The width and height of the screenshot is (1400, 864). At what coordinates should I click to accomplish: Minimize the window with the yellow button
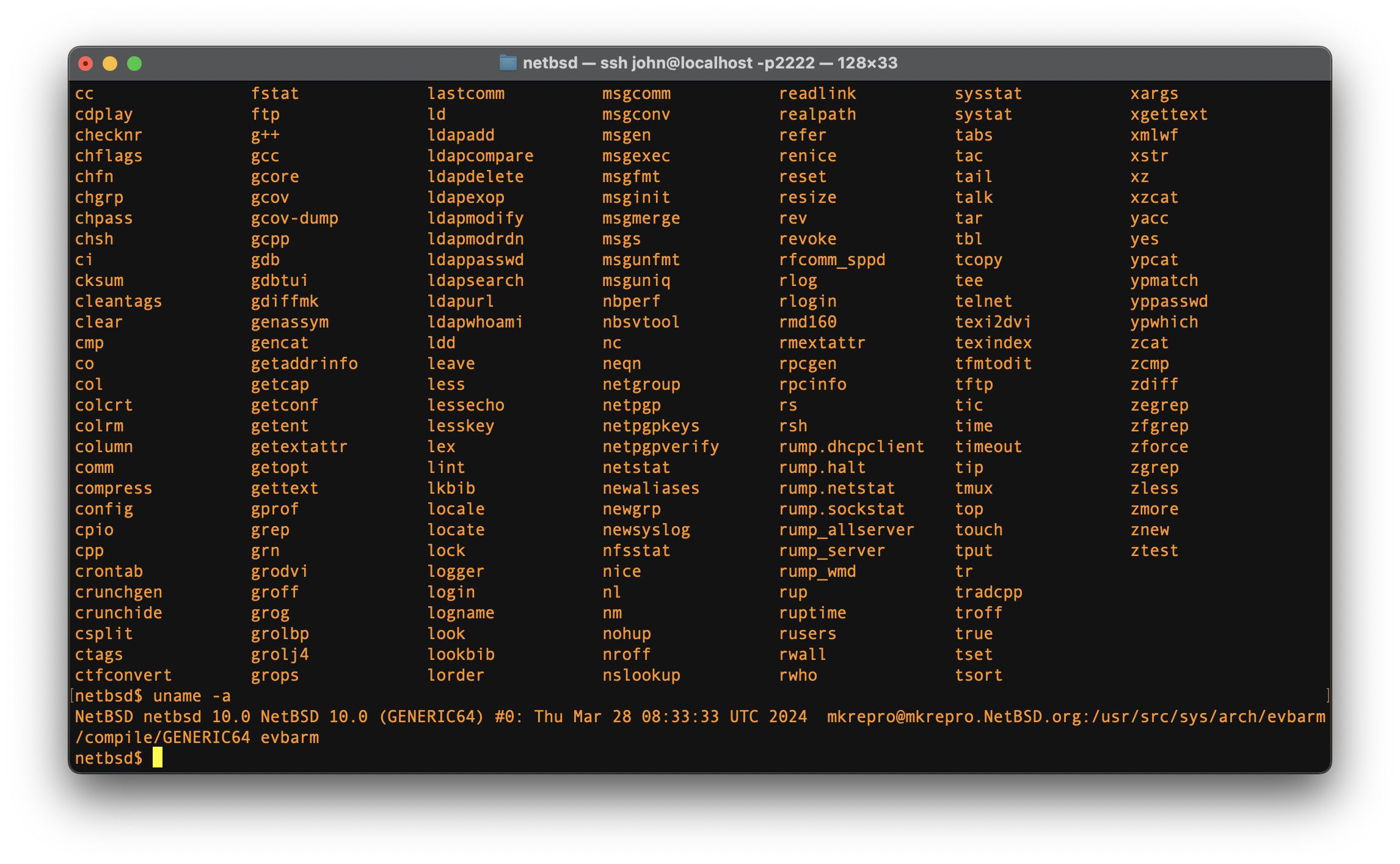tap(110, 64)
